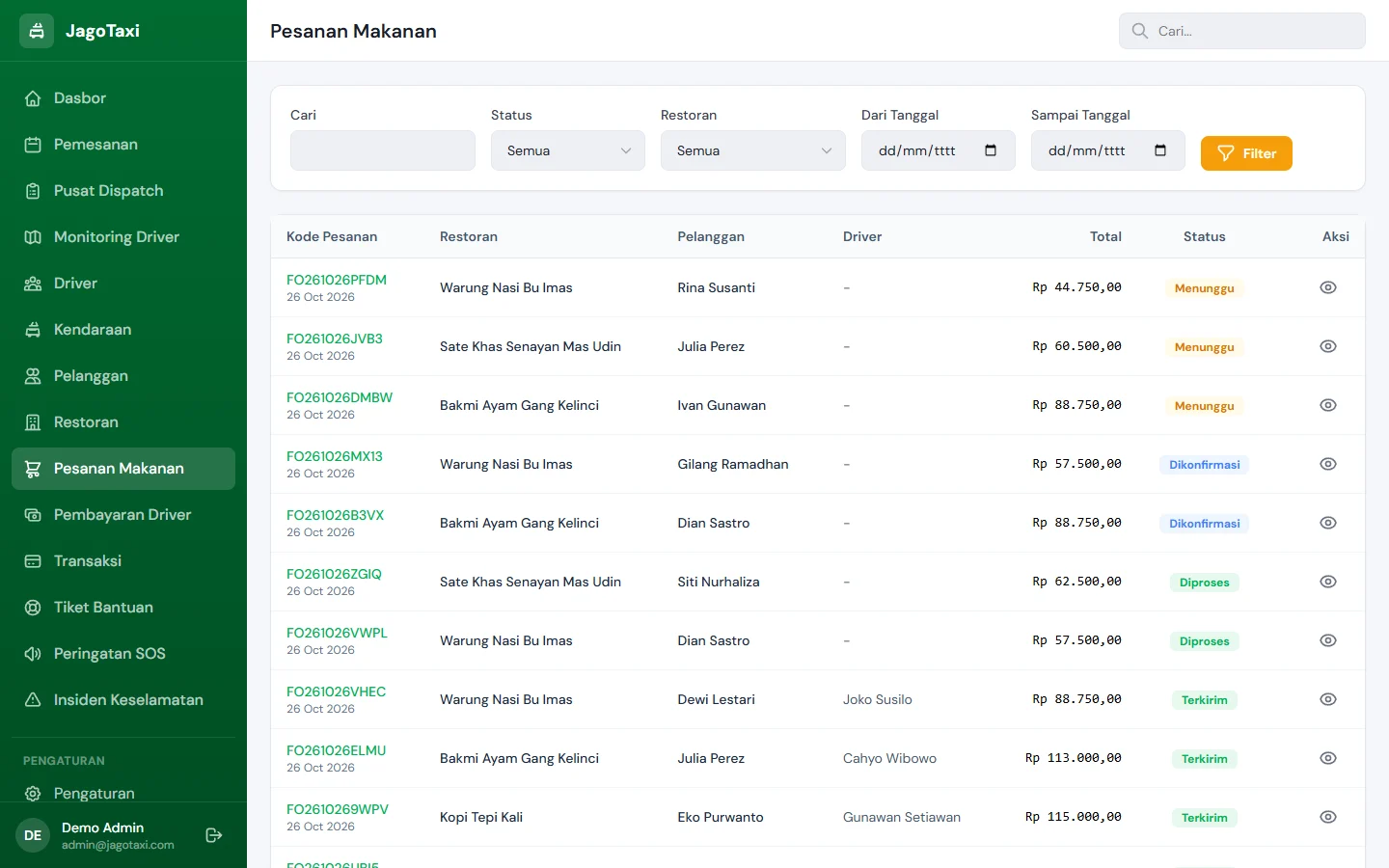Click Dikonfirmasi badge for Gilang Ramadhan
1389x868 pixels.
coord(1204,465)
